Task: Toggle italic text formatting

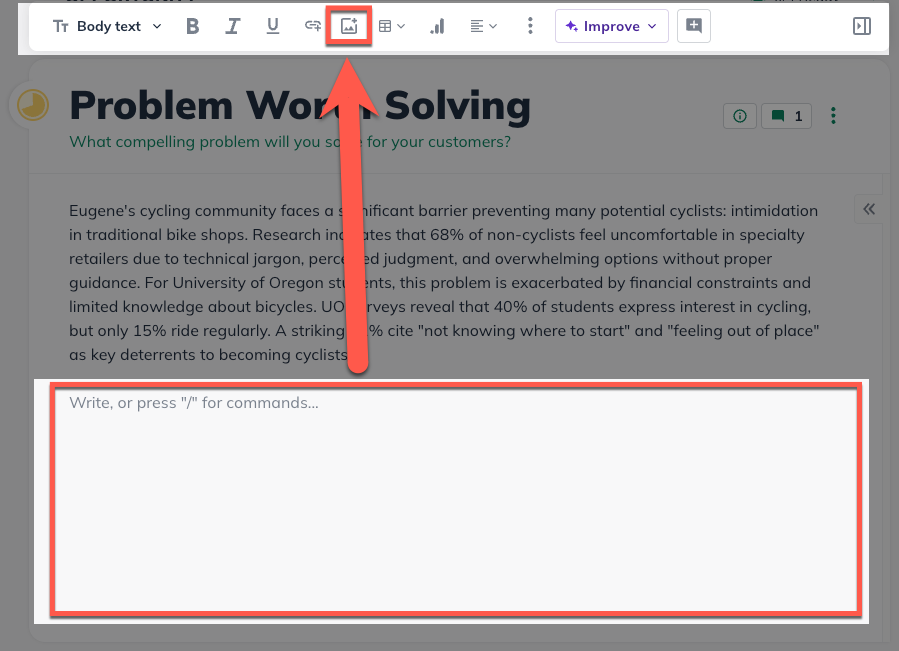Action: point(232,27)
